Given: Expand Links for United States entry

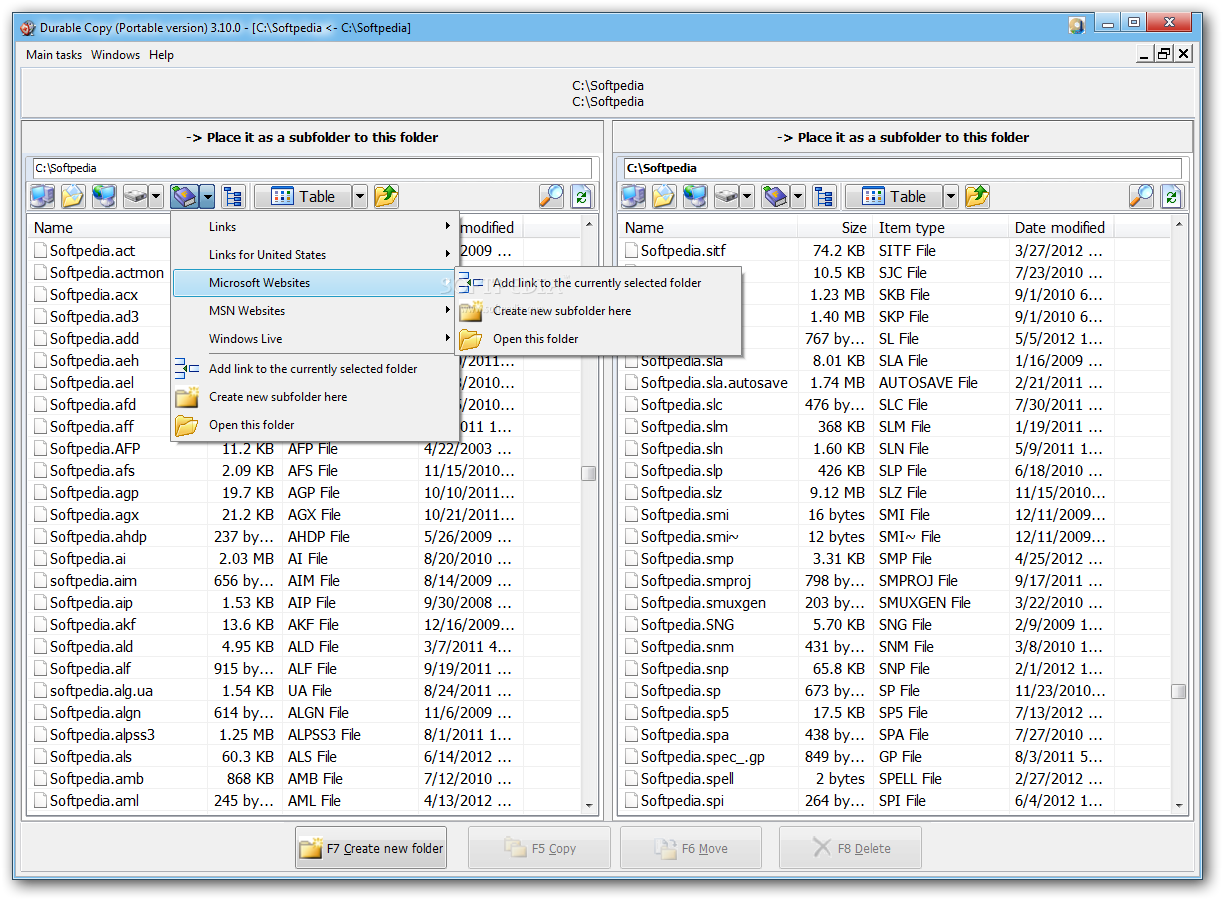Looking at the screenshot, I should 314,255.
